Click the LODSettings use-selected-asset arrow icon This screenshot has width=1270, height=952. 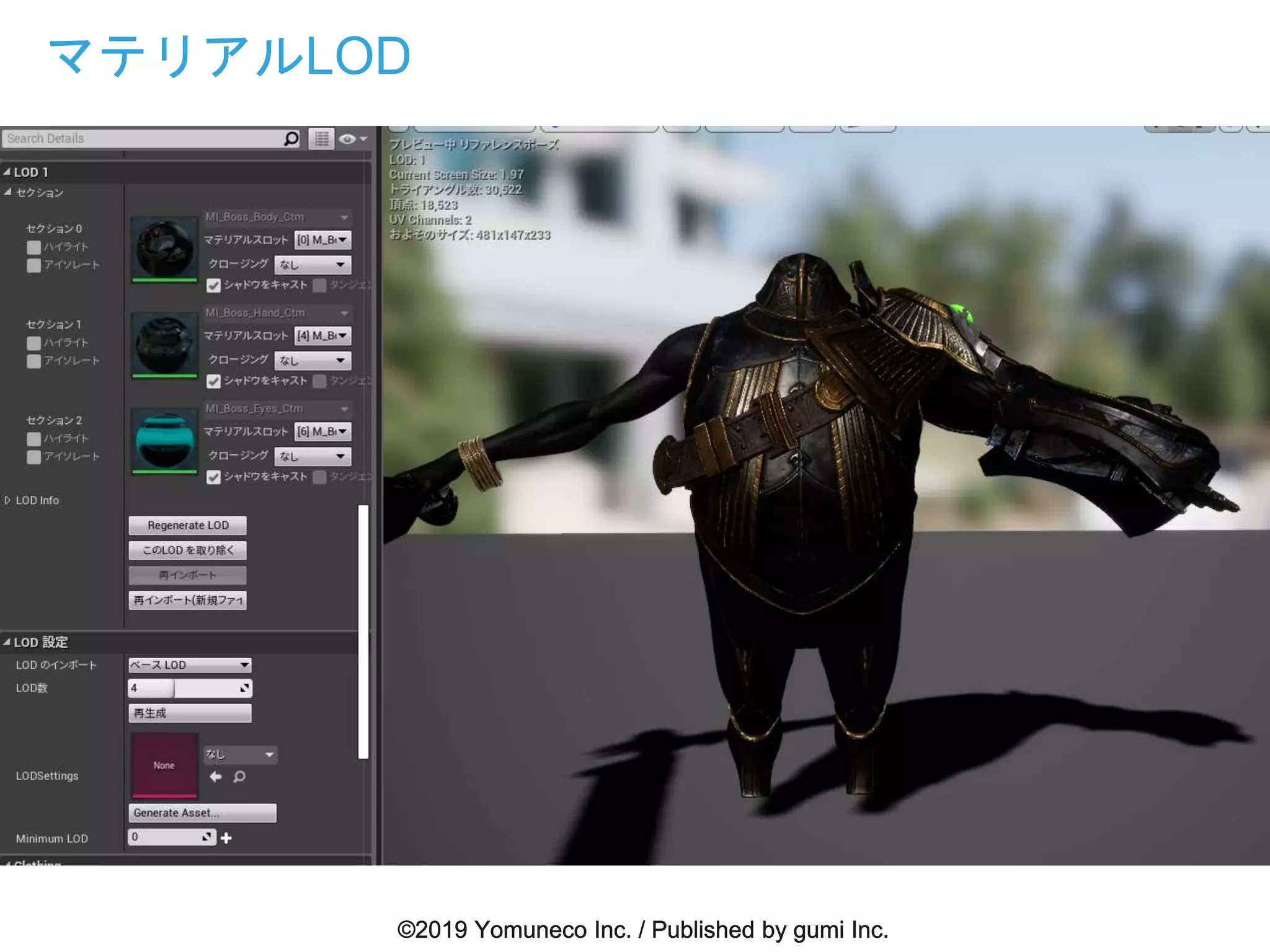(215, 777)
